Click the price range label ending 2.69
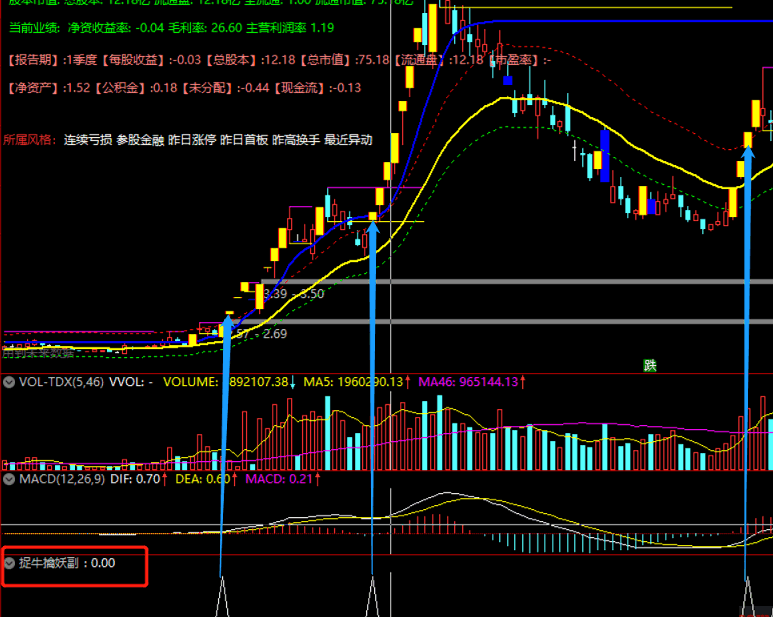Viewport: 773px width, 617px height. pos(260,334)
